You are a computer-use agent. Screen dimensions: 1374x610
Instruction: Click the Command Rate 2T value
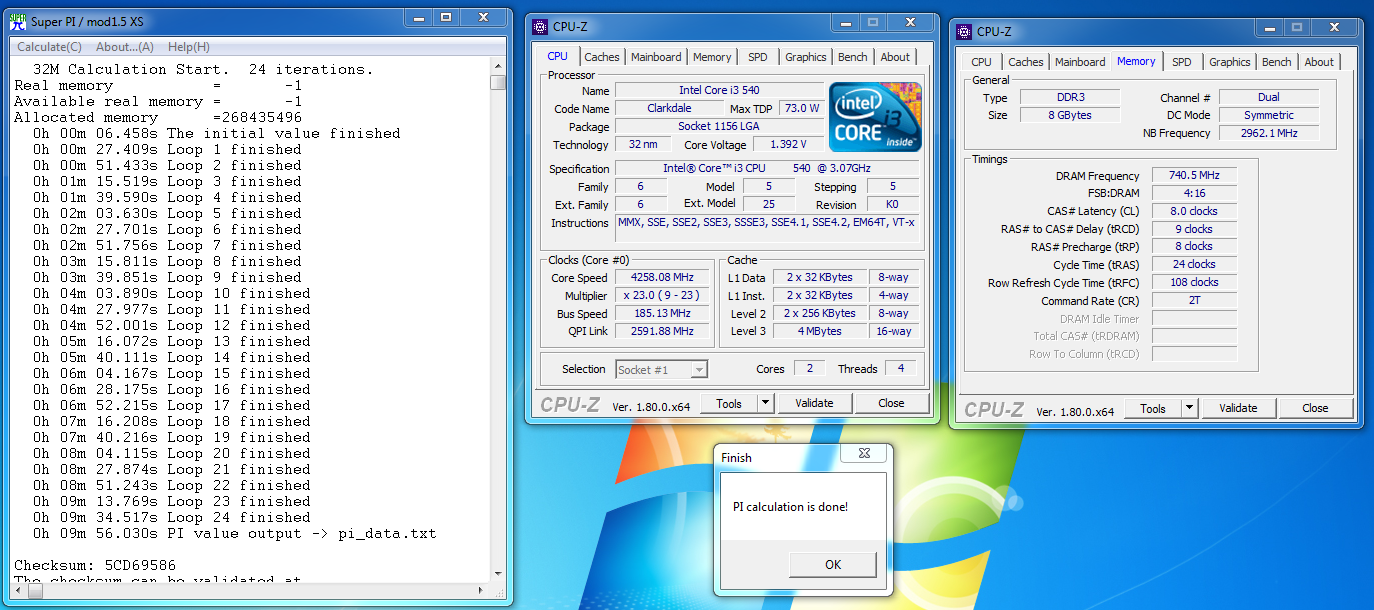[x=1194, y=300]
